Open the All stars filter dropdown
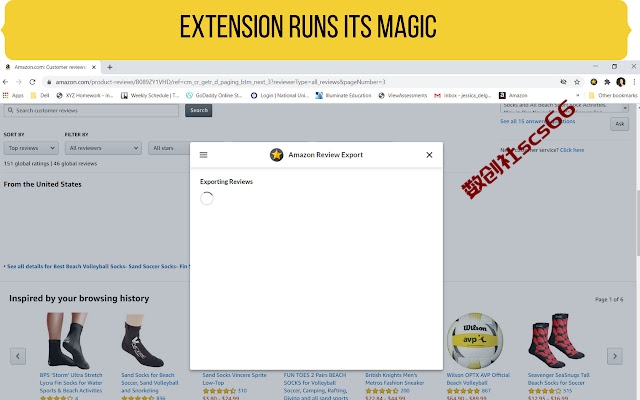 (x=169, y=148)
